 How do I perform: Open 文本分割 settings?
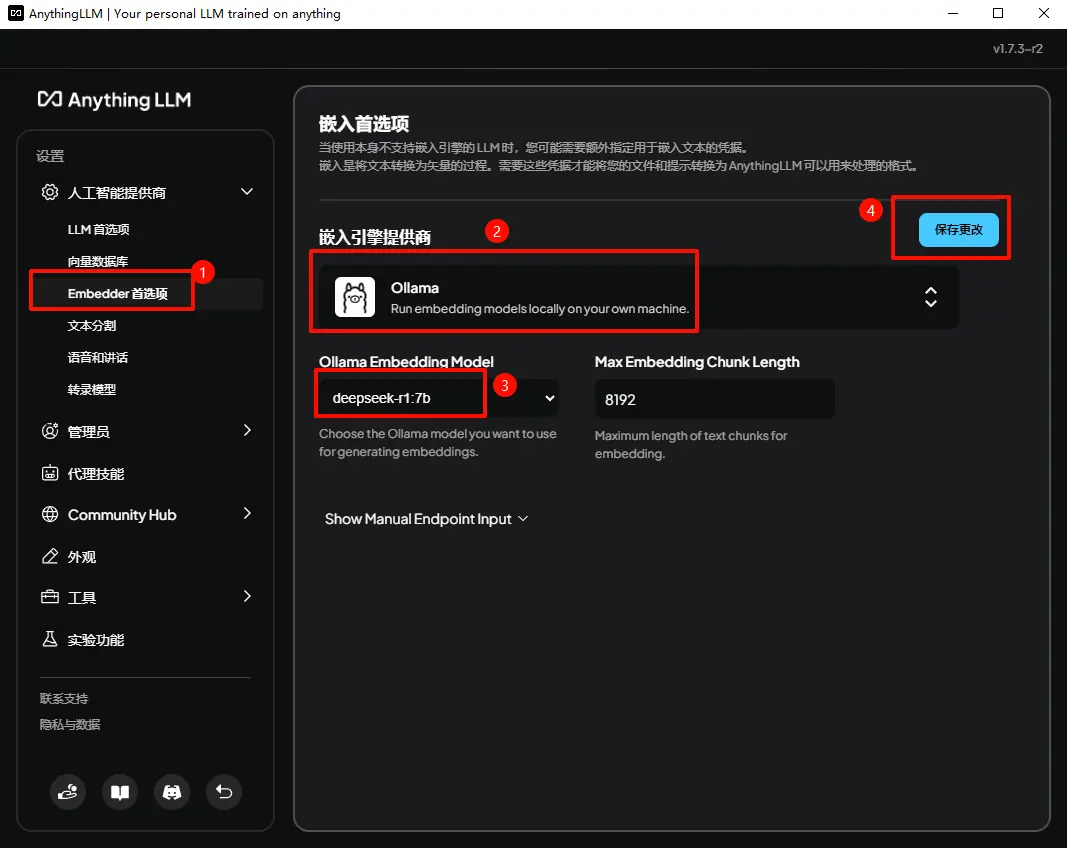(x=92, y=325)
